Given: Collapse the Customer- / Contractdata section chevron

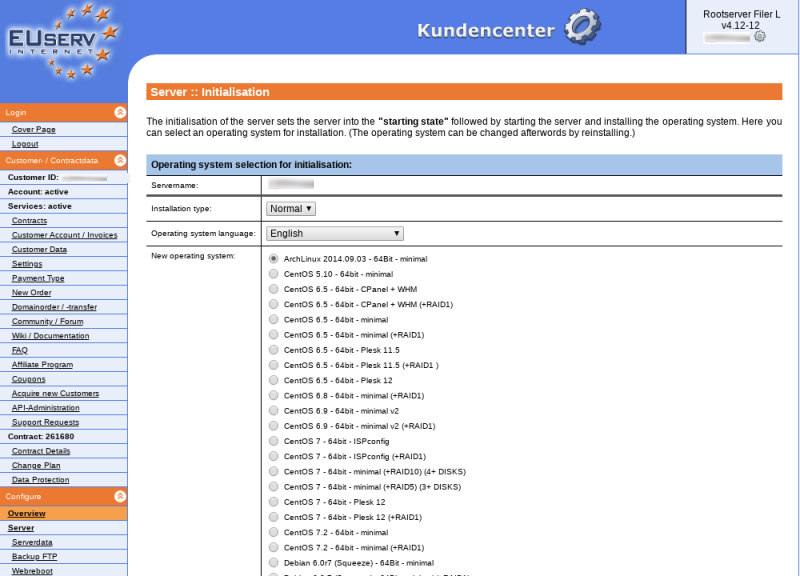Looking at the screenshot, I should tap(120, 160).
